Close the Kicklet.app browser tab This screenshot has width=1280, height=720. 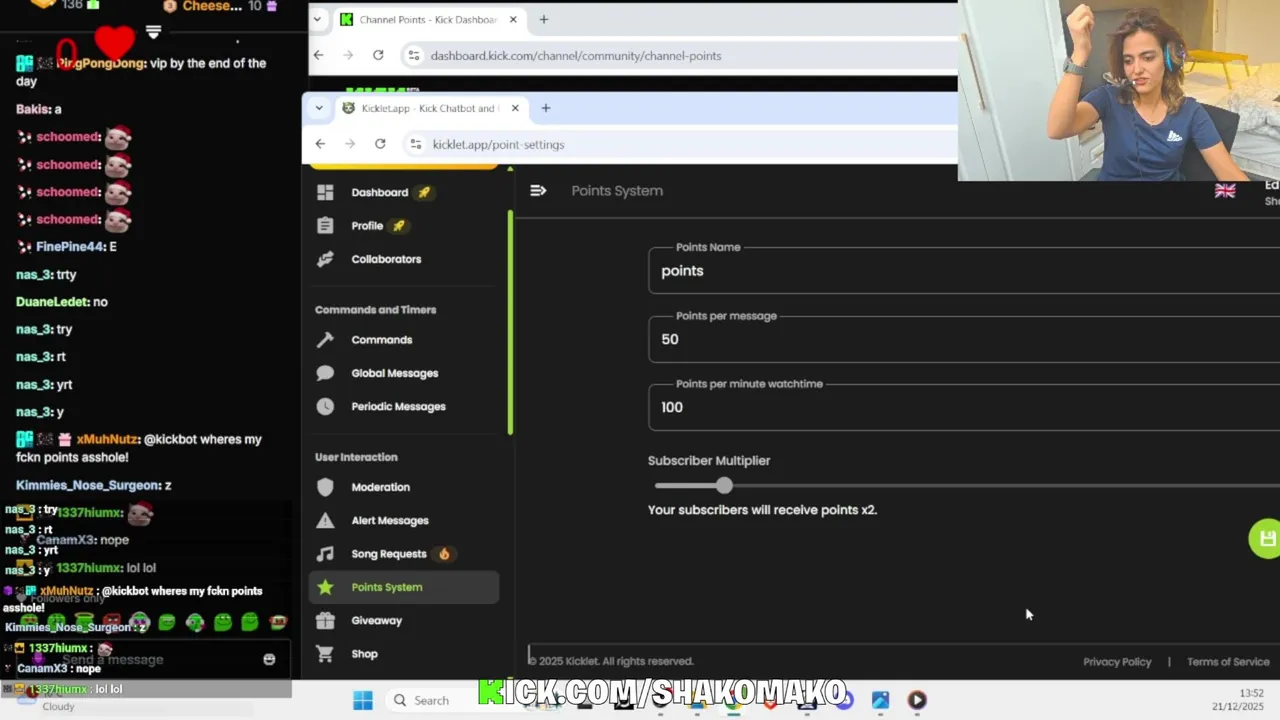pos(515,108)
